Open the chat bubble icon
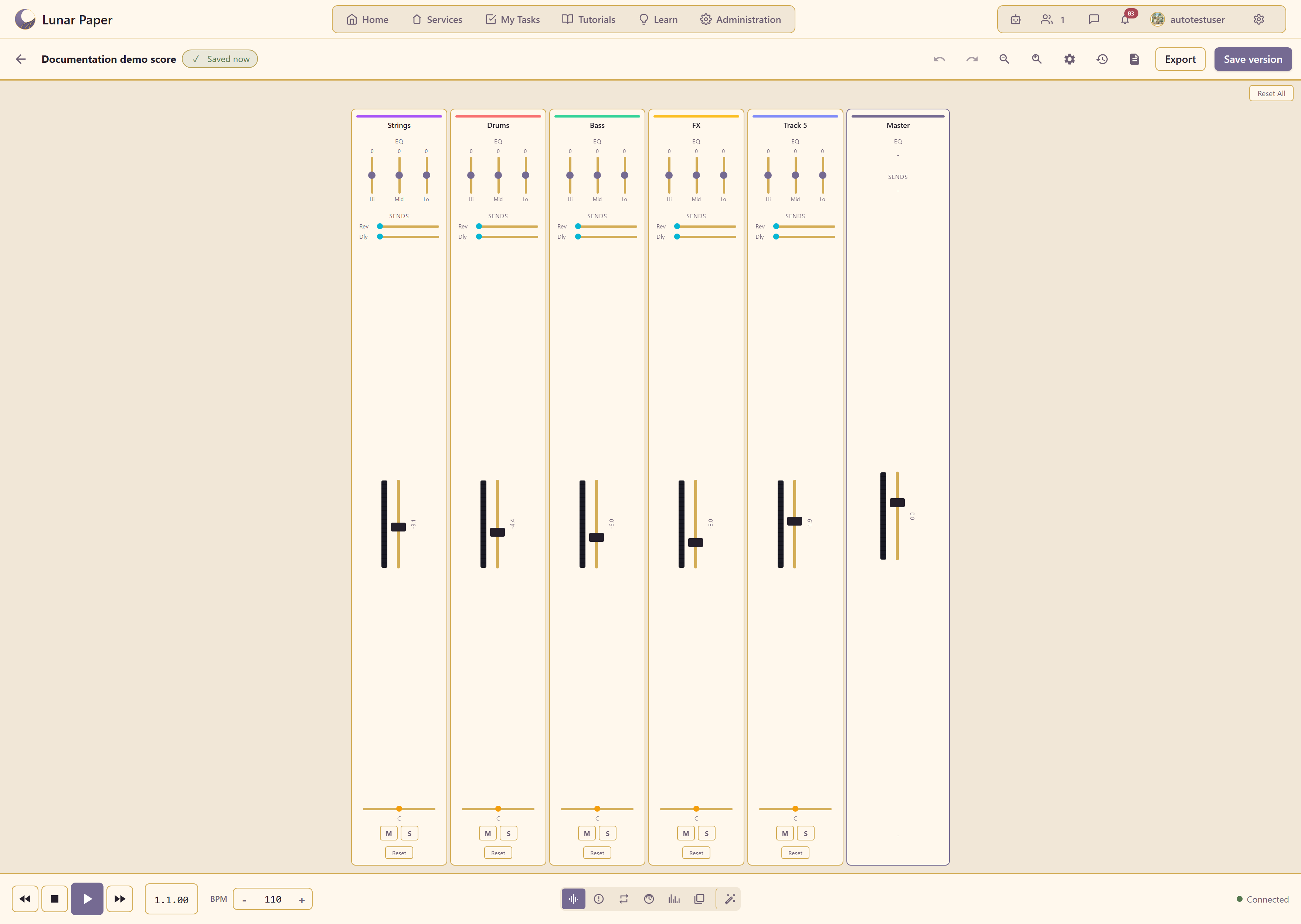1301x924 pixels. [x=1093, y=19]
